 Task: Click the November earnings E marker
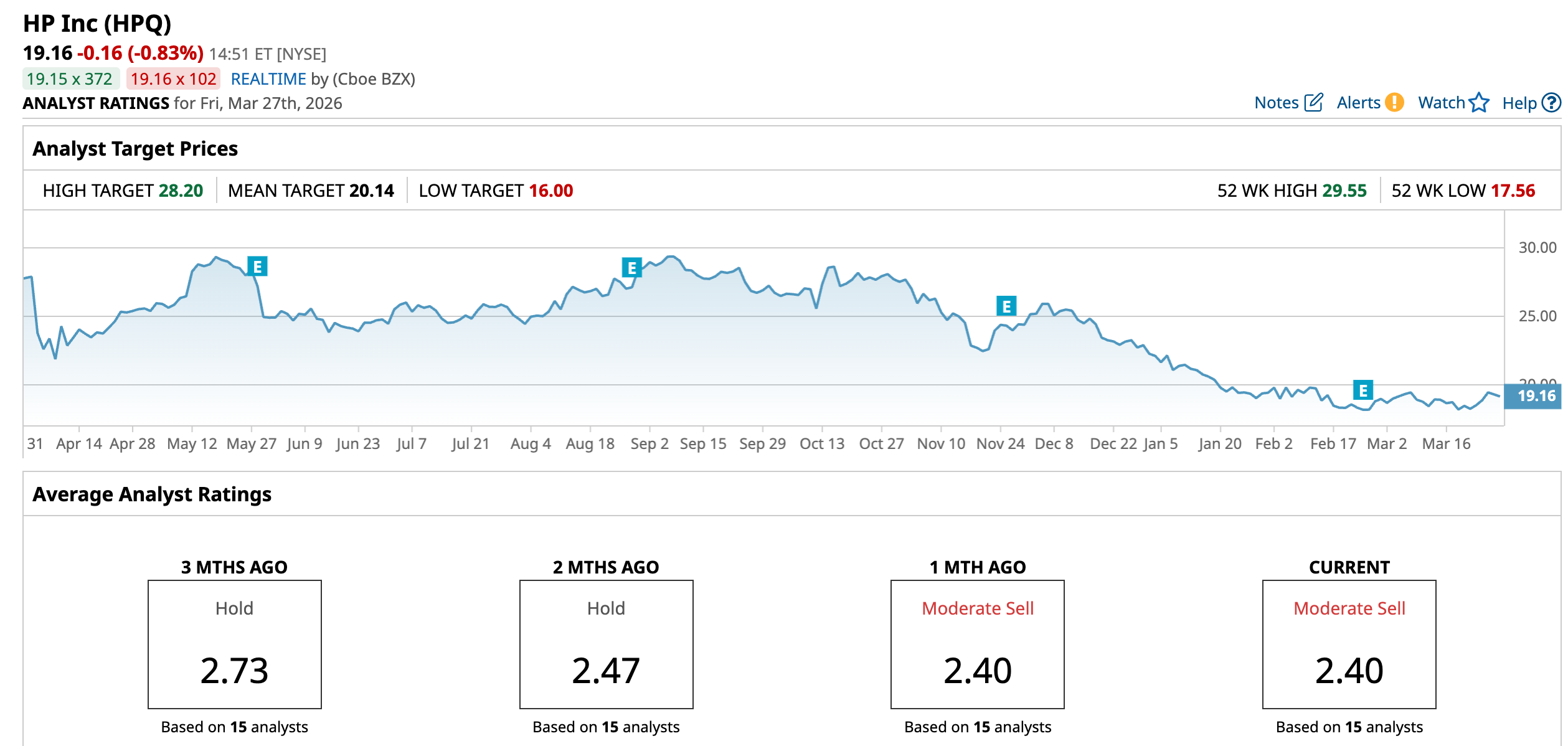[x=1006, y=306]
